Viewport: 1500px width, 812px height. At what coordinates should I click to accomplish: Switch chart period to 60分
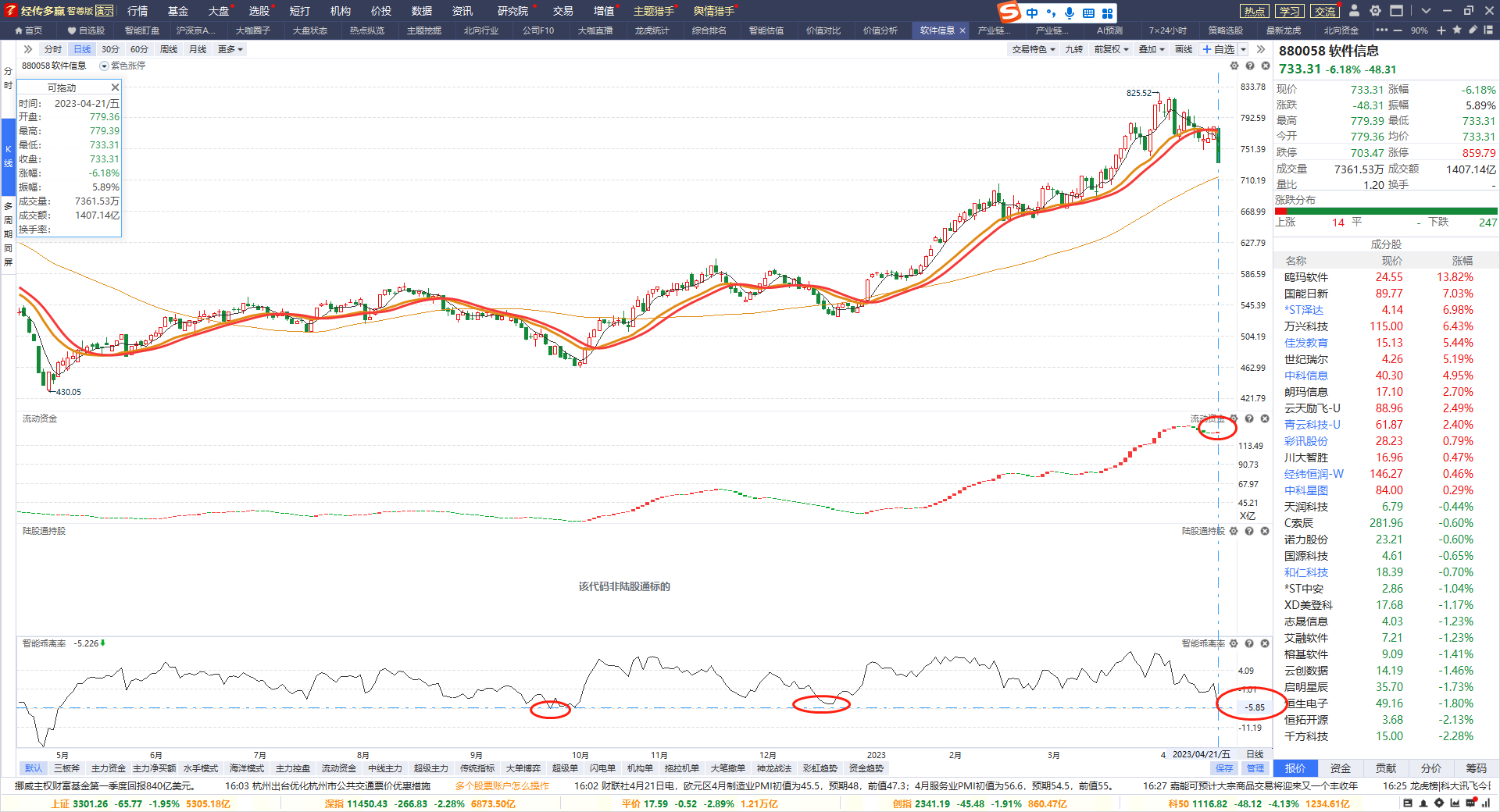click(139, 49)
